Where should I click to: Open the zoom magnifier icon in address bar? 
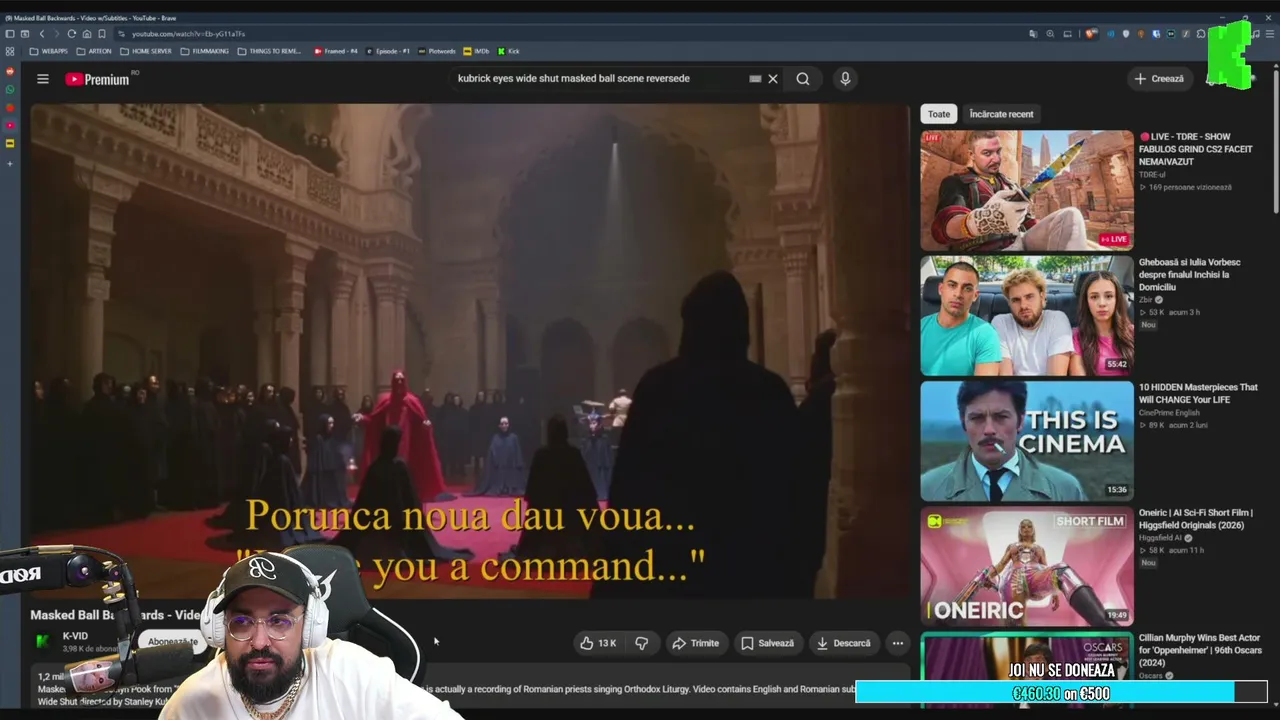point(1050,34)
